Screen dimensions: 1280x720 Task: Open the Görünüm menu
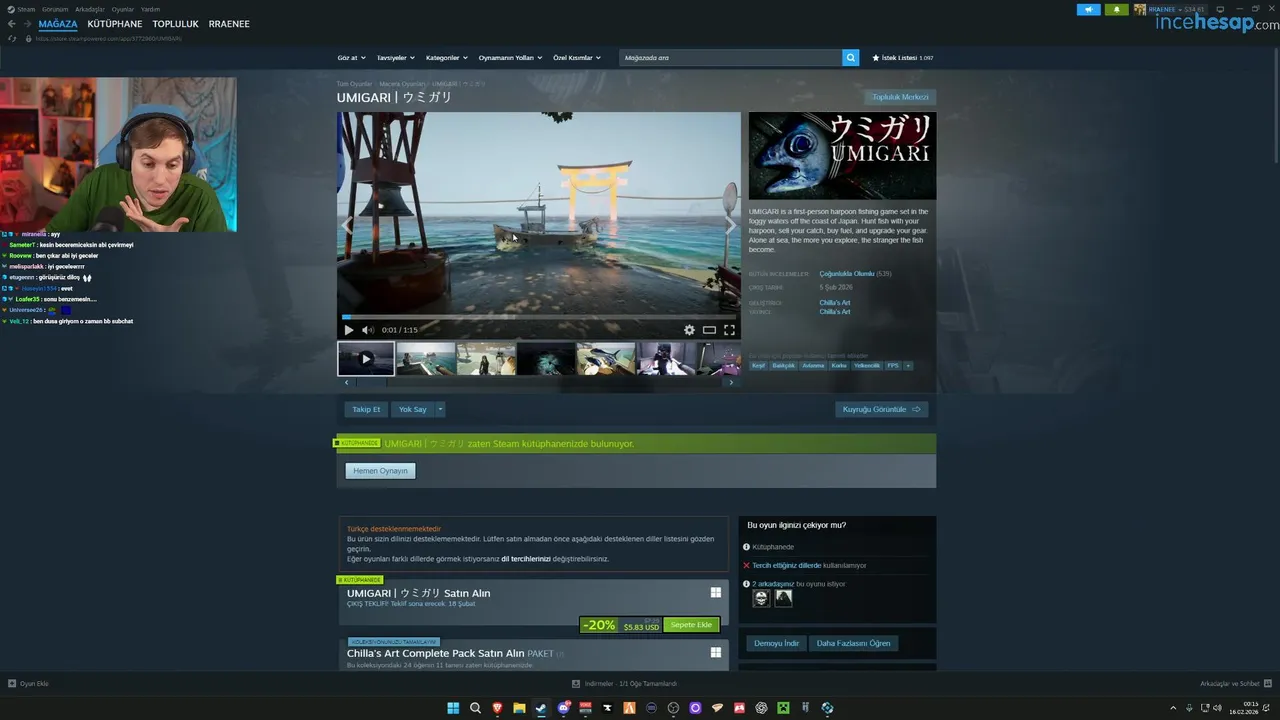click(55, 9)
